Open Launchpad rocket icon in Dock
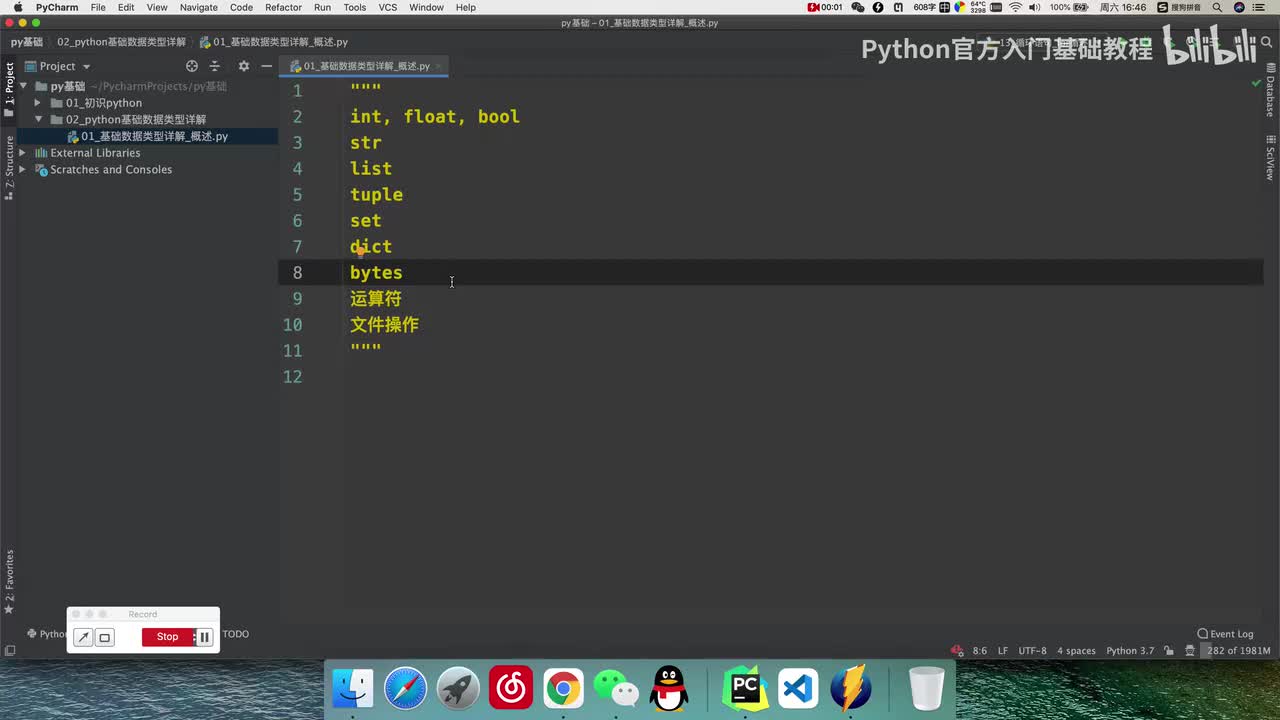The height and width of the screenshot is (720, 1280). [458, 689]
